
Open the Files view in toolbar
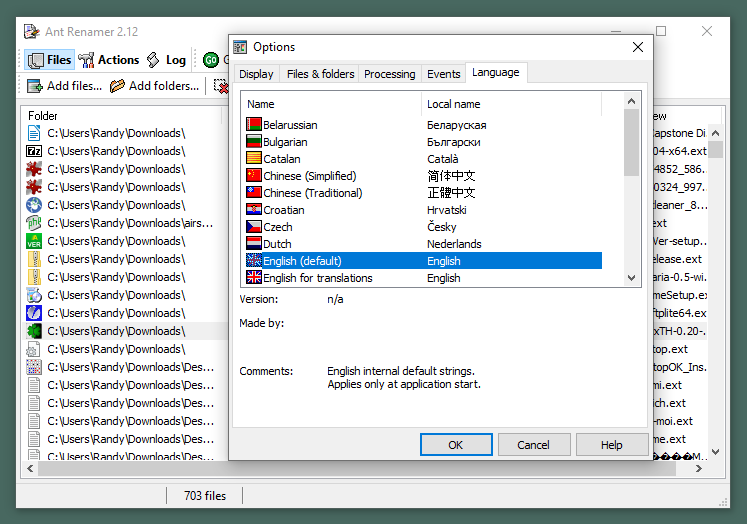click(x=50, y=60)
